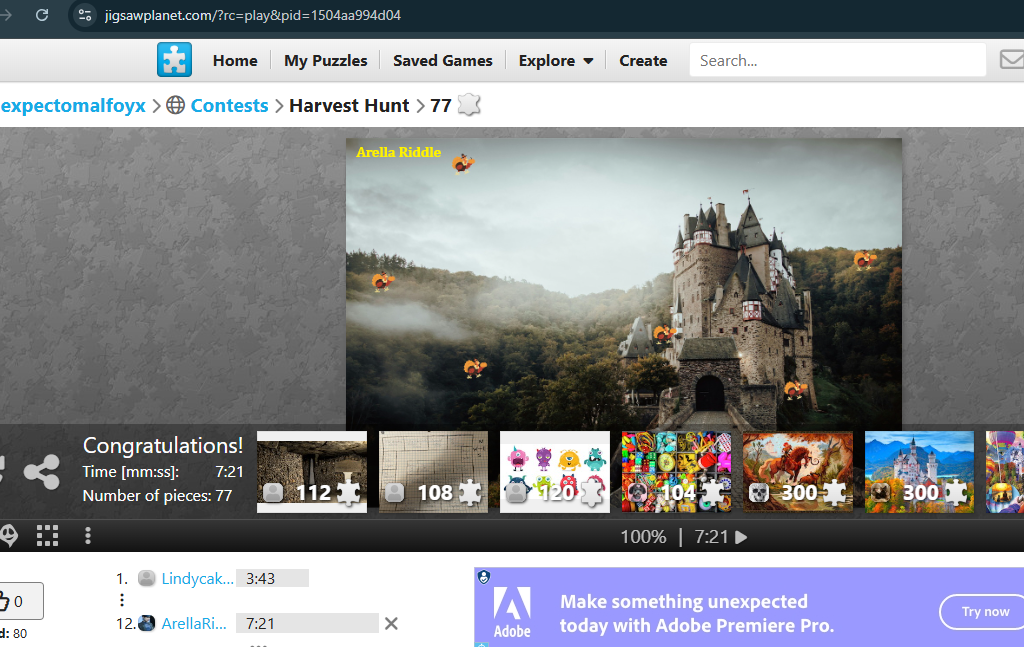Open Lindycak... leaderboard profile link
Screen dimensions: 1024x647
tap(197, 578)
